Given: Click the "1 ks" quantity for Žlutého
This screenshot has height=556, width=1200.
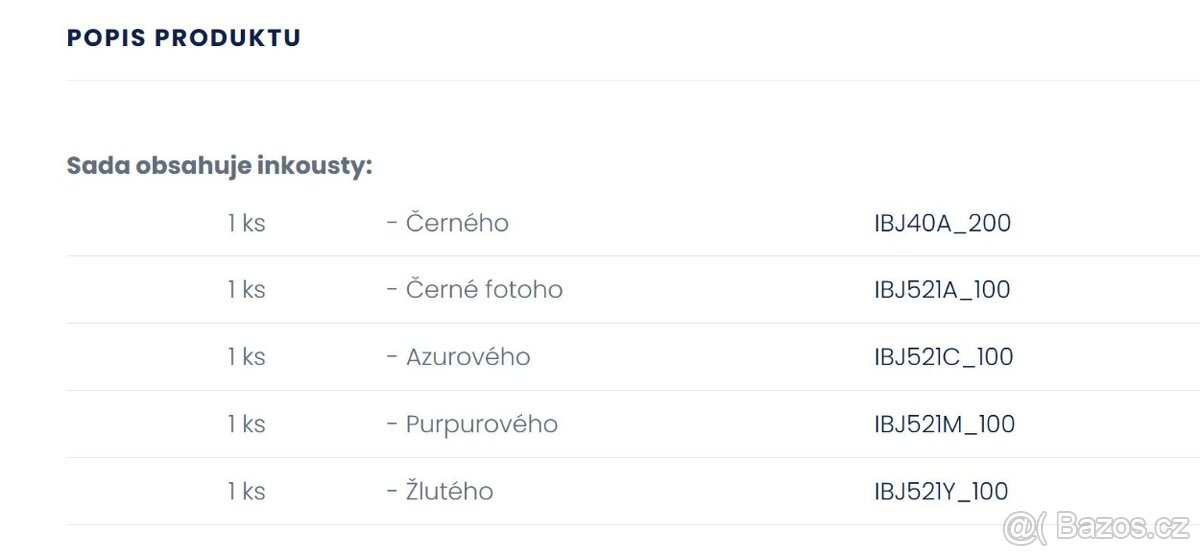Looking at the screenshot, I should (246, 491).
